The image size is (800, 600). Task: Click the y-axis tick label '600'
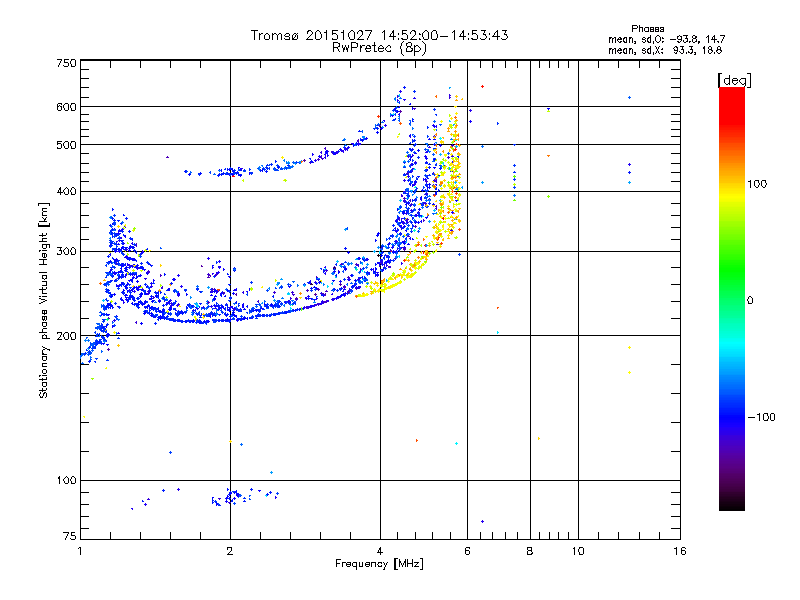pyautogui.click(x=66, y=107)
